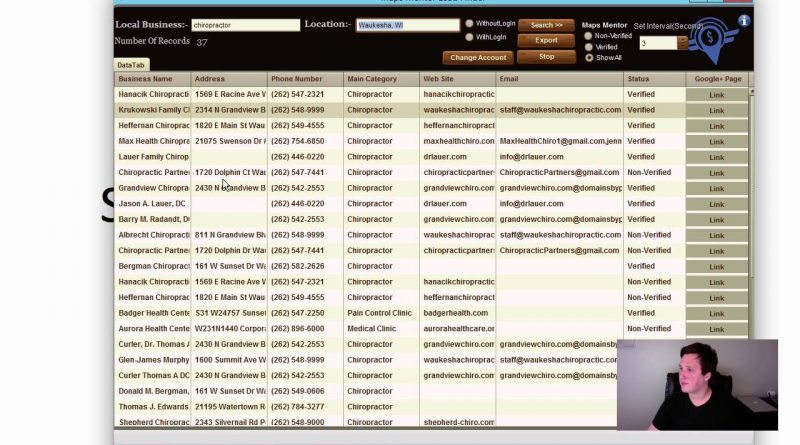800x445 pixels.
Task: Click the Change Account button
Action: (x=478, y=58)
